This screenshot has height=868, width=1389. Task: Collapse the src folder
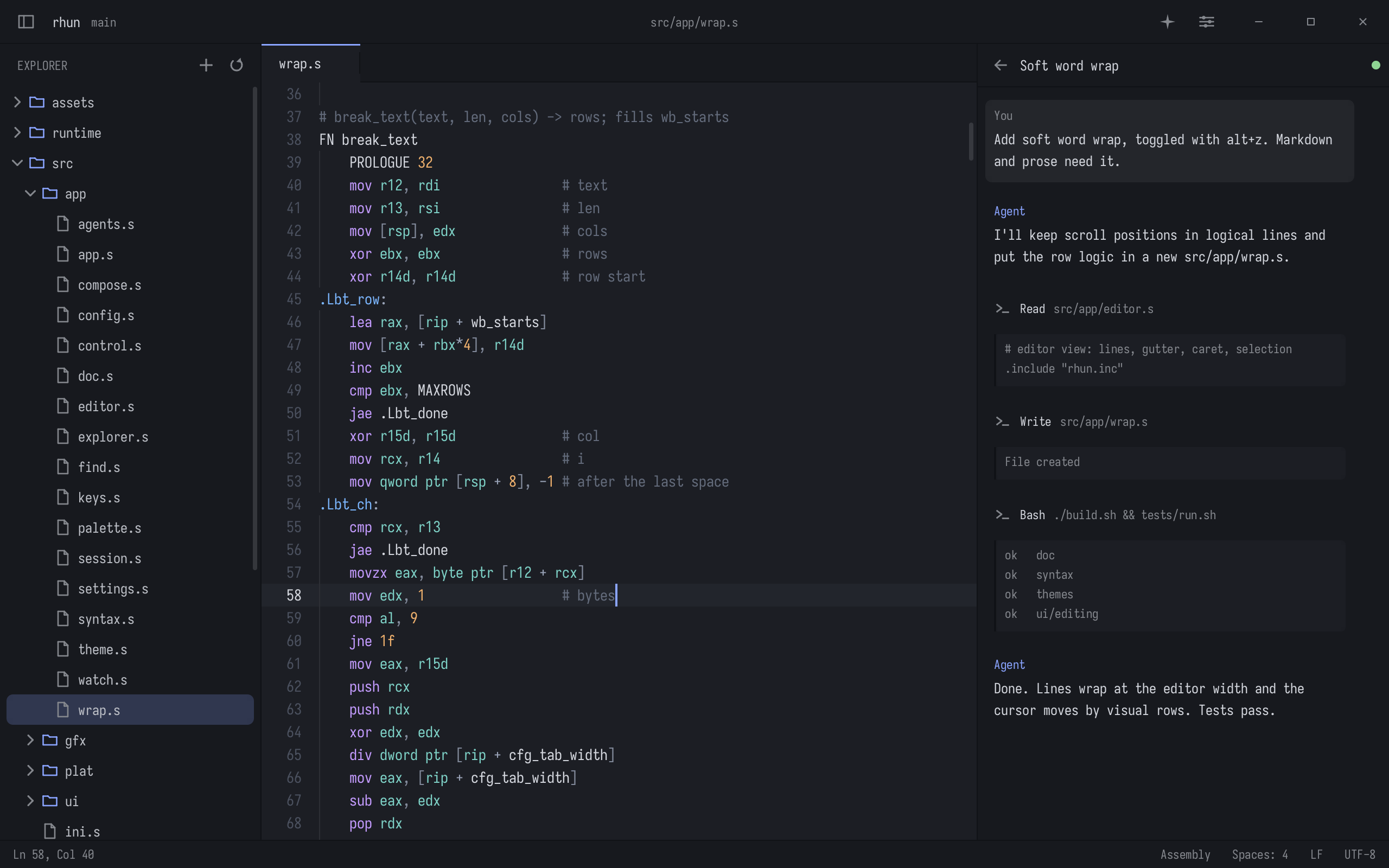(17, 163)
